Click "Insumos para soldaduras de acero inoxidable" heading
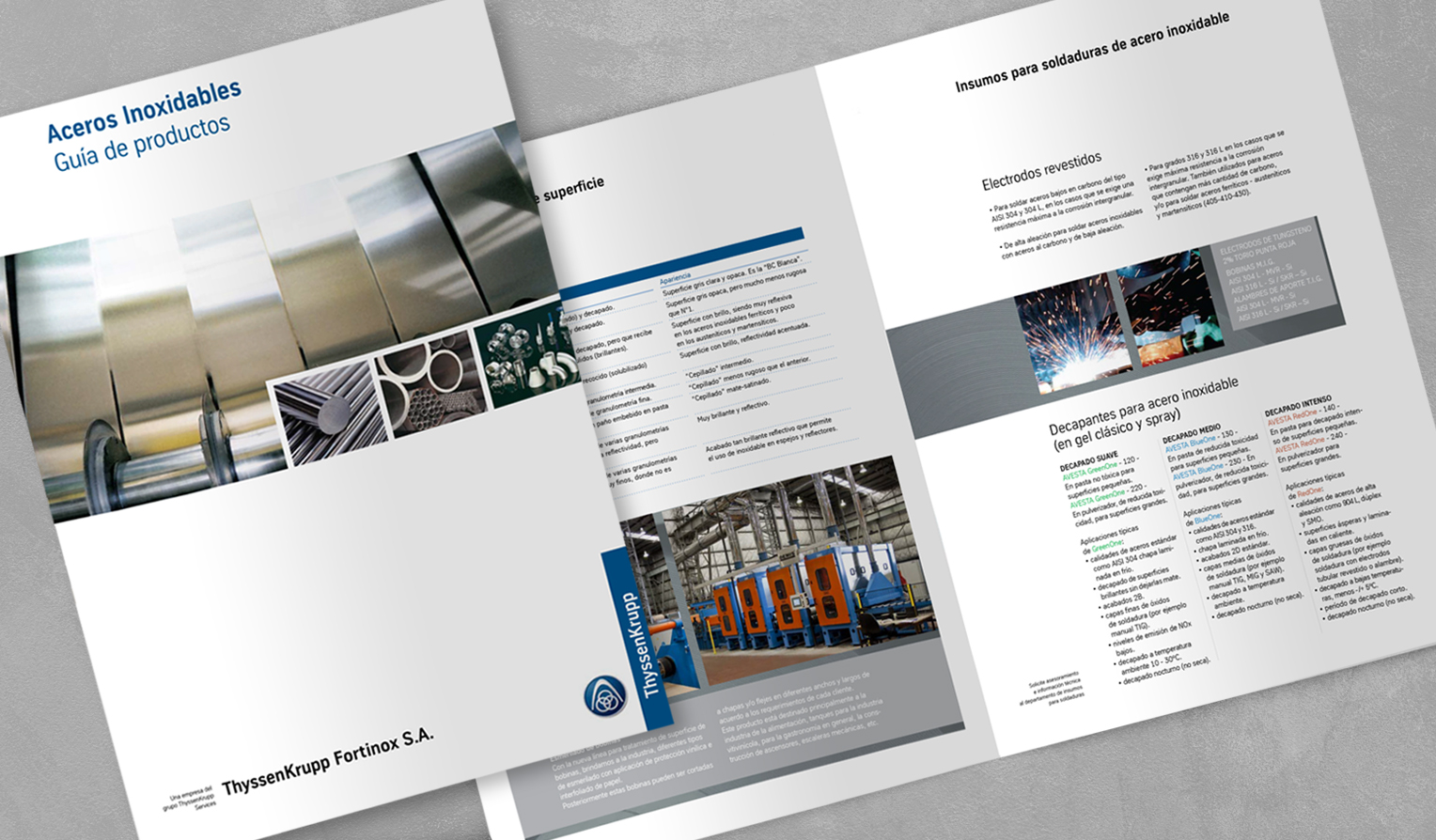Screen dimensions: 1436x840 point(1092,54)
